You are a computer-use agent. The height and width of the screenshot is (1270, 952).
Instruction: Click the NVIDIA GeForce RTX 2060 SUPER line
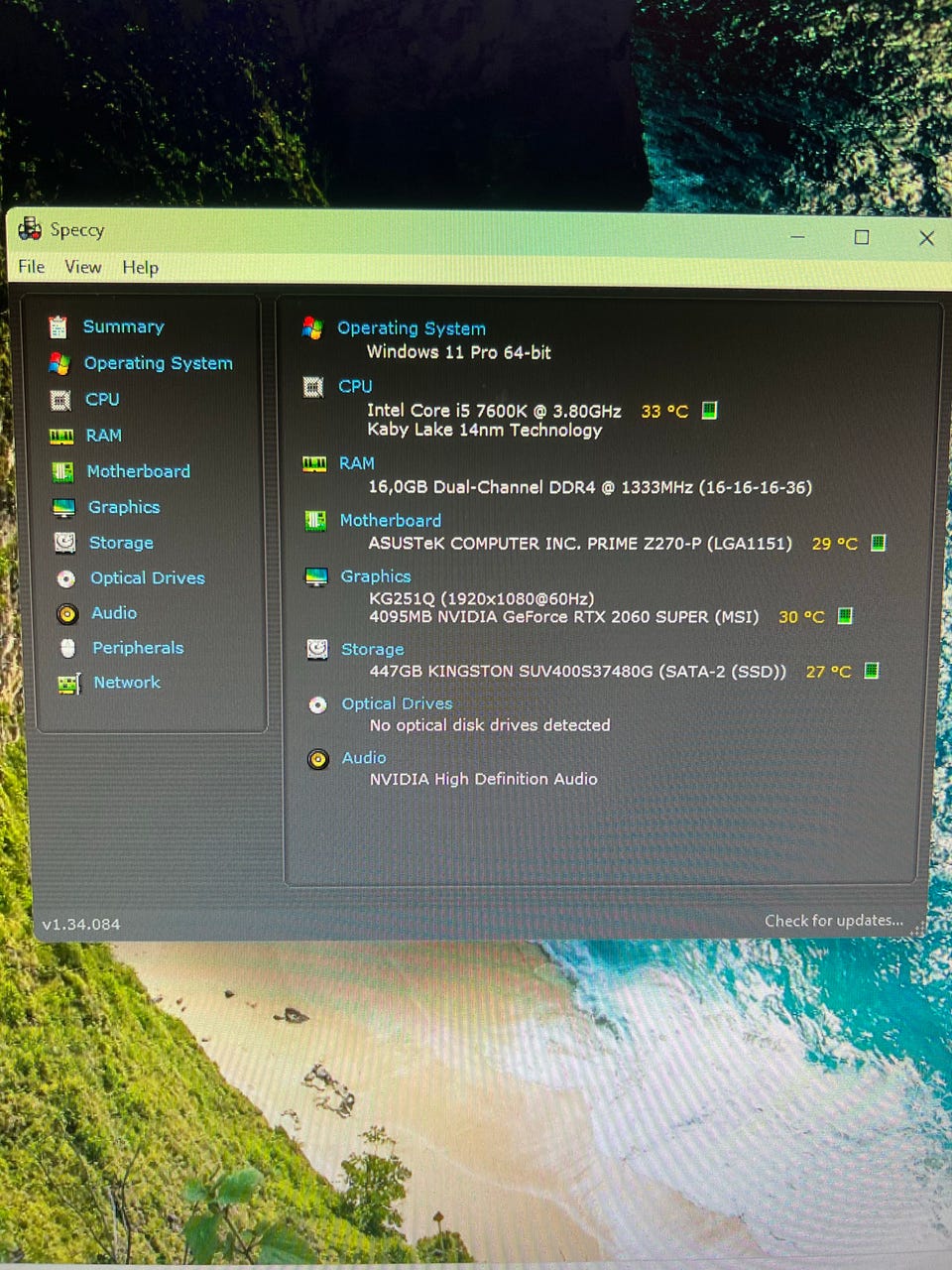(x=564, y=617)
